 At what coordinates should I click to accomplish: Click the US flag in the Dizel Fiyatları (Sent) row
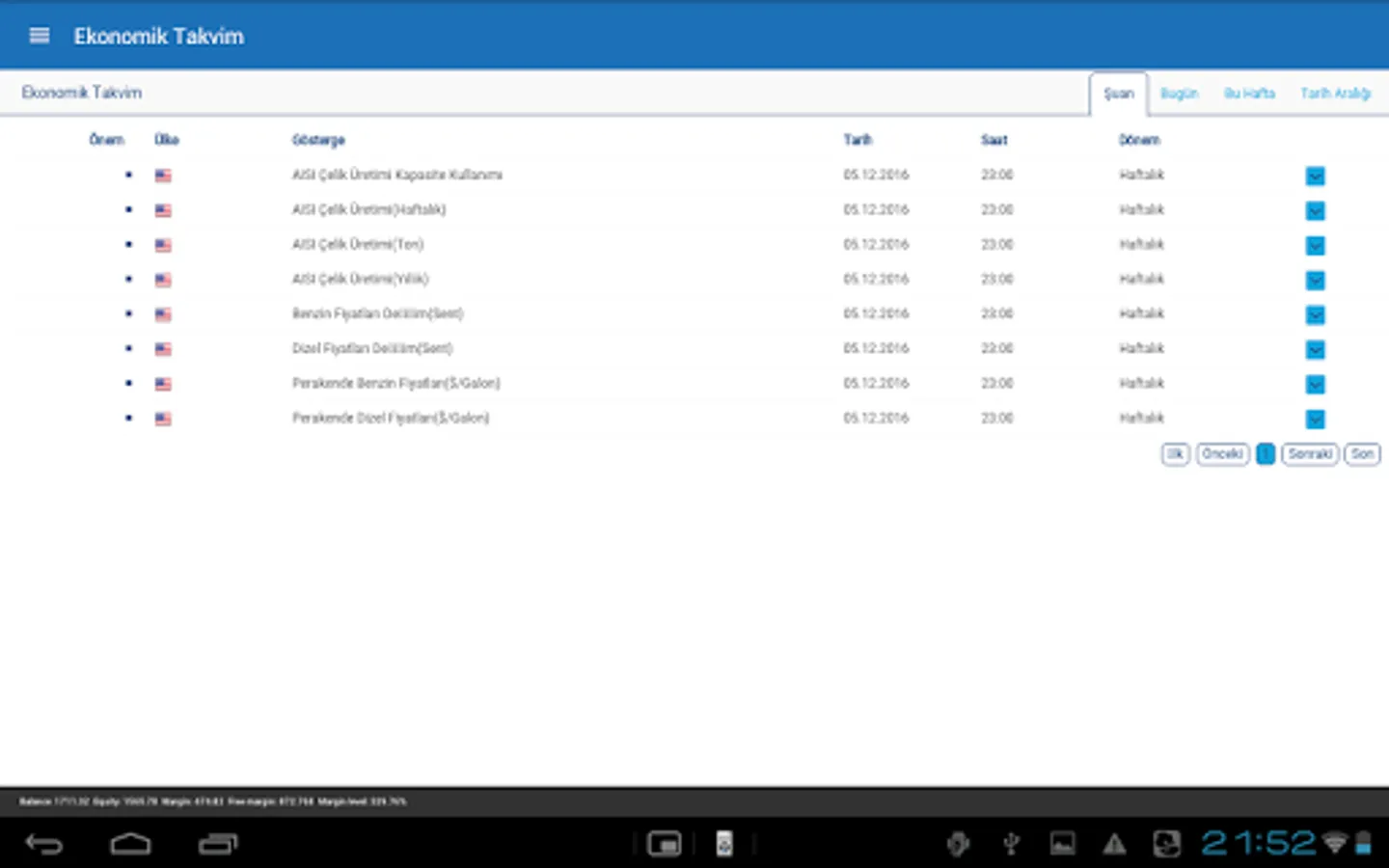pos(163,349)
